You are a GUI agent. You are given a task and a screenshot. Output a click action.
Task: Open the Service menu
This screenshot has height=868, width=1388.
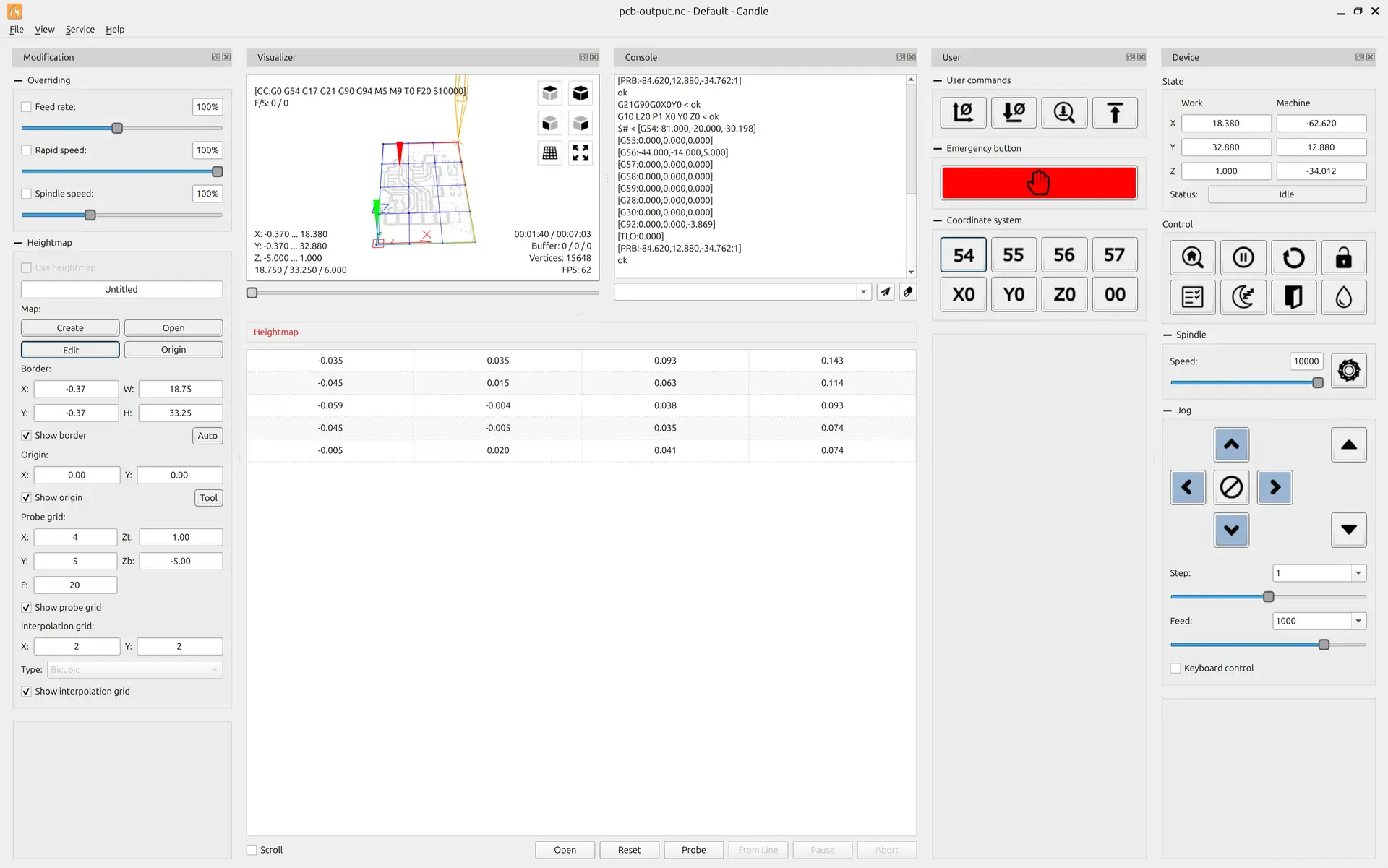pos(80,30)
